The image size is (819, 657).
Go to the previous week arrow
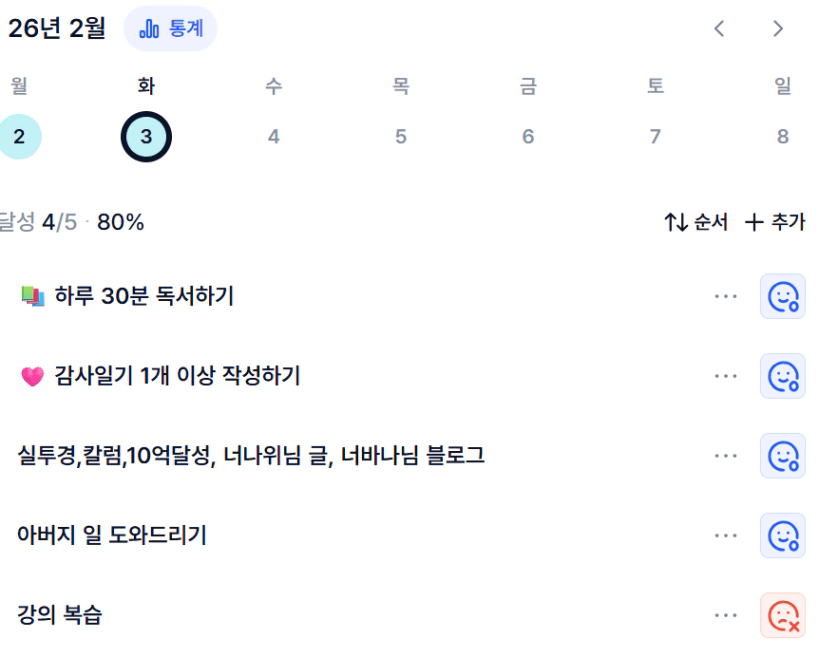[x=719, y=29]
